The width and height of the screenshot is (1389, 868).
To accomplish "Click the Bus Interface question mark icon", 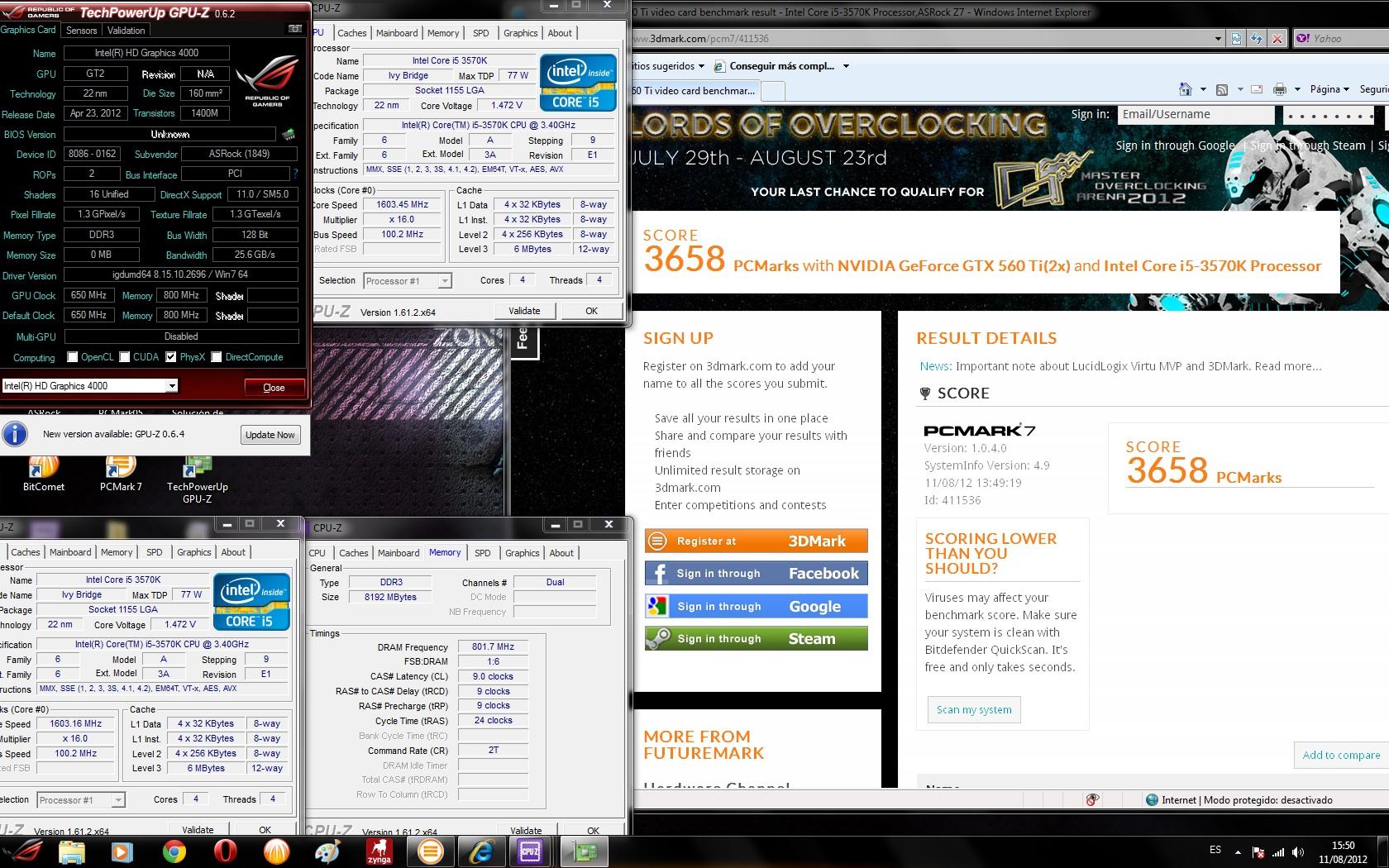I will [x=296, y=174].
